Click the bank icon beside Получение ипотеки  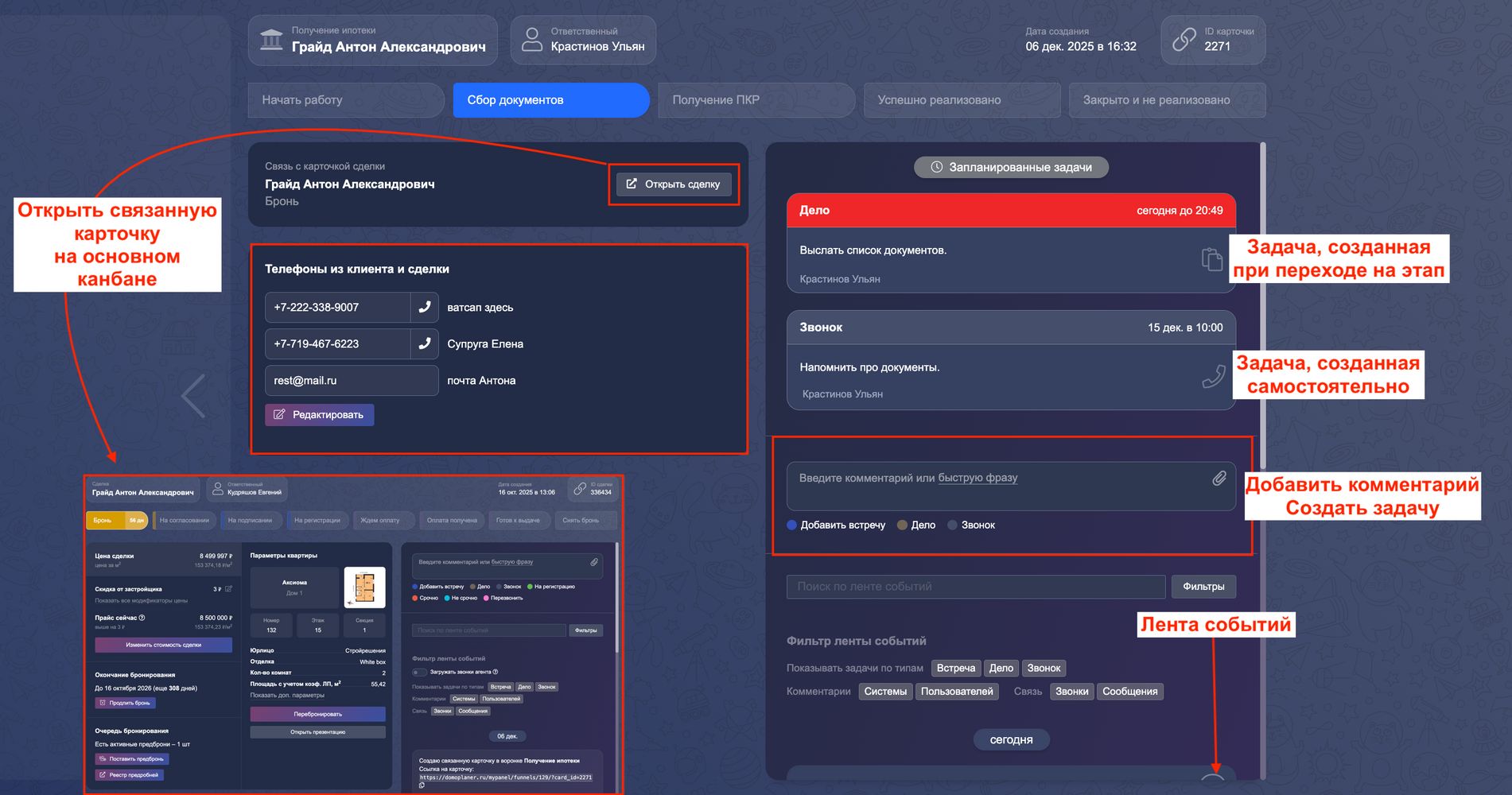click(271, 39)
